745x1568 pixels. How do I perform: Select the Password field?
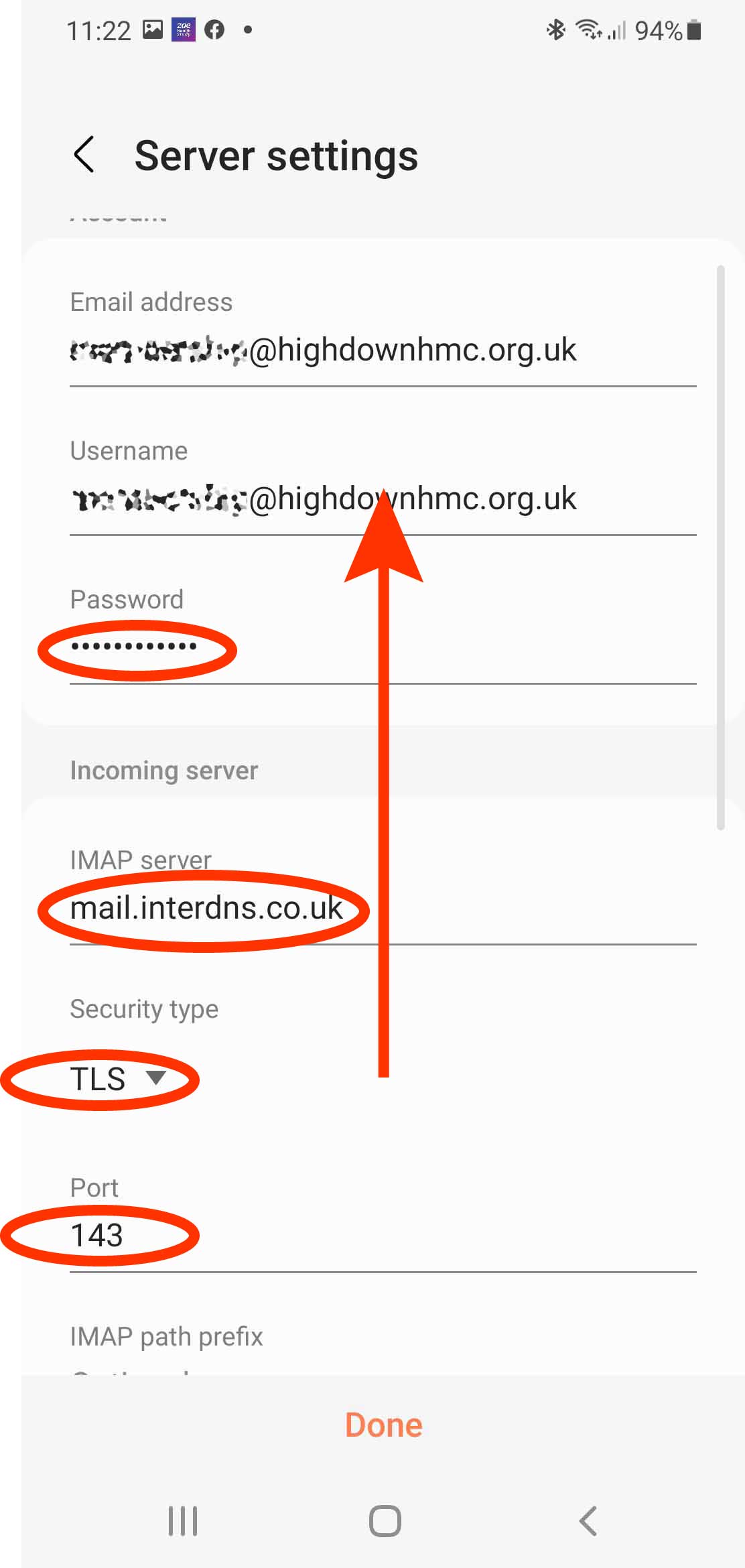(x=383, y=647)
